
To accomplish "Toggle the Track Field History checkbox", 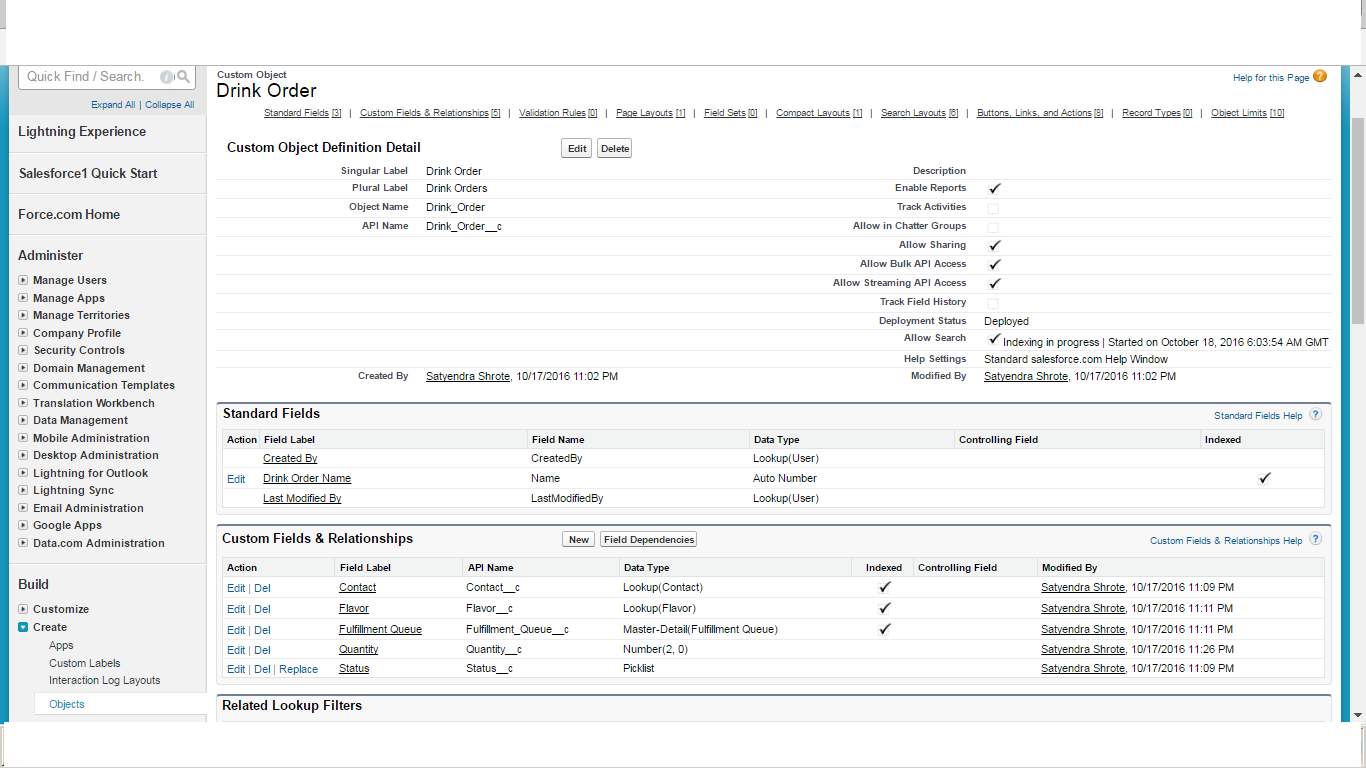I will click(x=993, y=303).
